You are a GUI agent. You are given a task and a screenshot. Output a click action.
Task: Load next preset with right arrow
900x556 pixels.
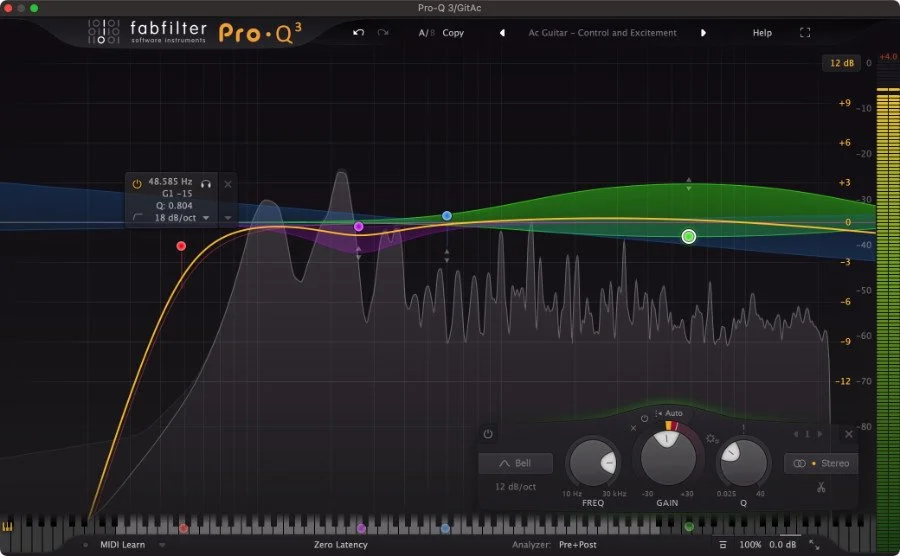(x=703, y=33)
